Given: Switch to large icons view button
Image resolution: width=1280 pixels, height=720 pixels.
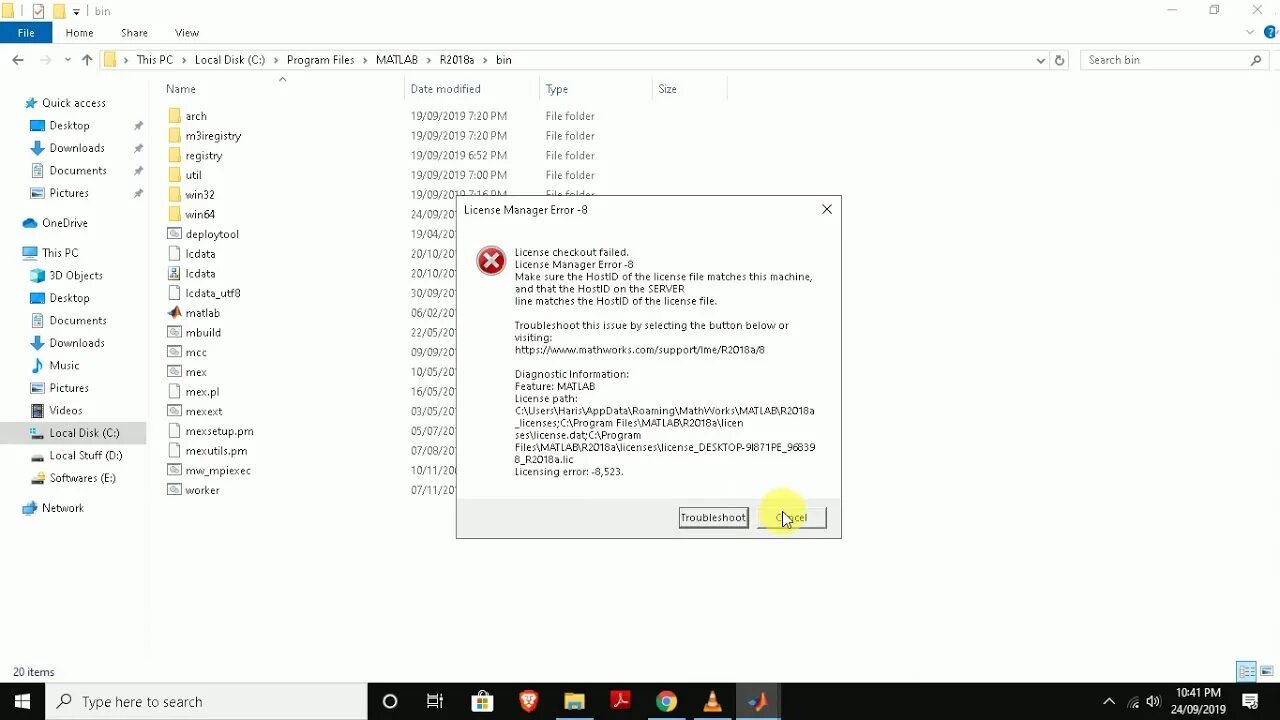Looking at the screenshot, I should click(x=1267, y=671).
